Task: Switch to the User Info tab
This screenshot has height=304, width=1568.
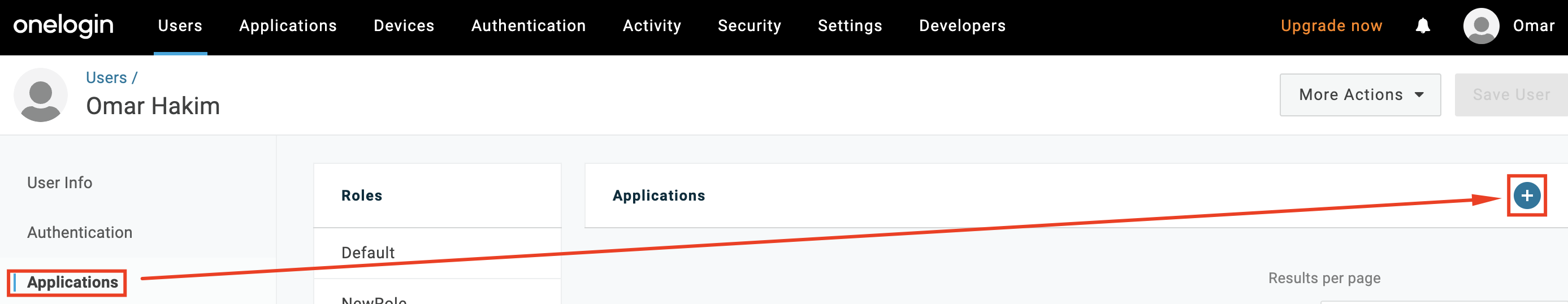Action: [x=60, y=183]
